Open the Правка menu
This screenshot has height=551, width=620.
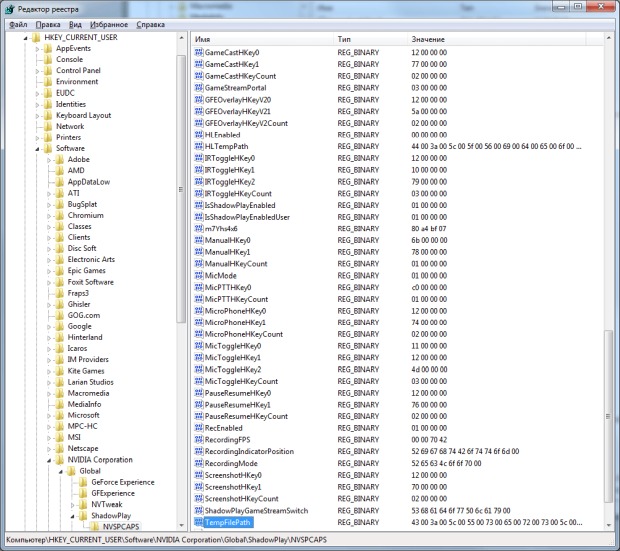[x=48, y=25]
